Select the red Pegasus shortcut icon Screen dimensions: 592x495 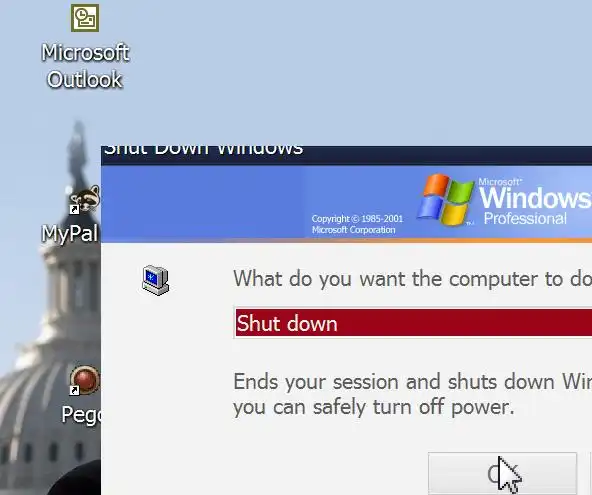85,380
